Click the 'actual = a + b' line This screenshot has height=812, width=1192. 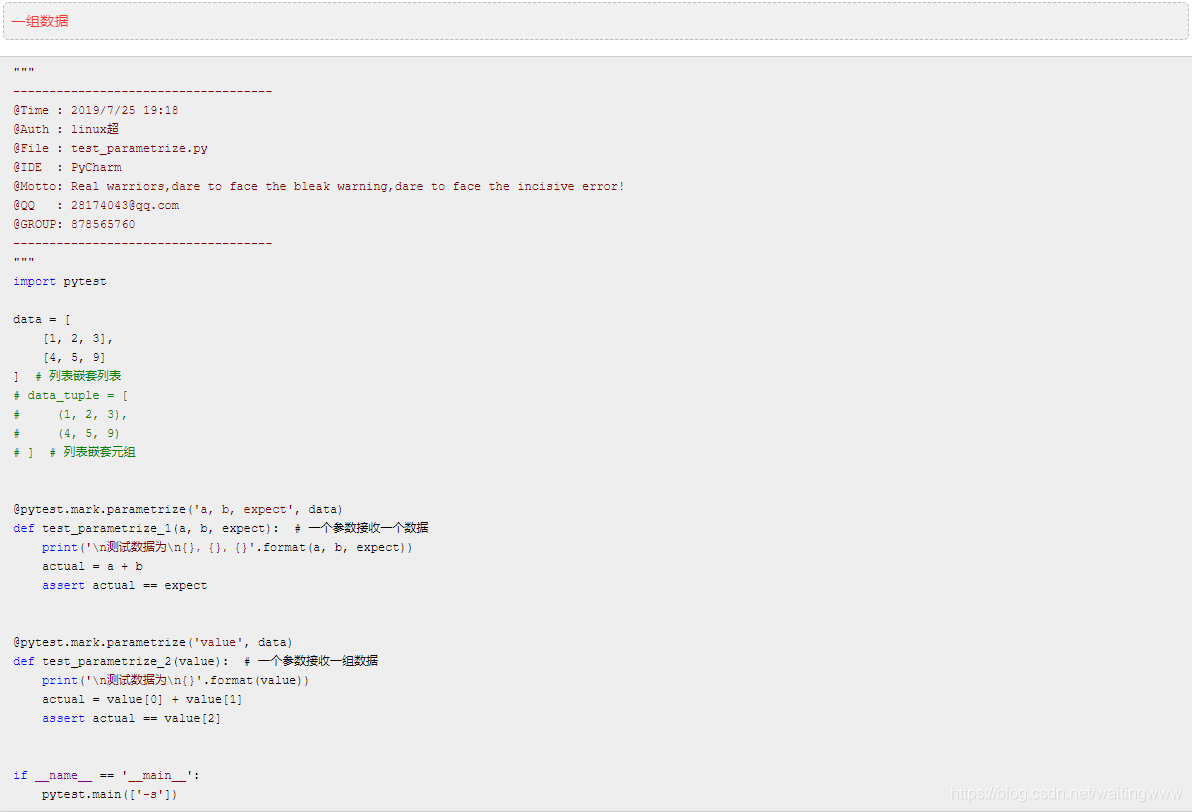point(92,566)
